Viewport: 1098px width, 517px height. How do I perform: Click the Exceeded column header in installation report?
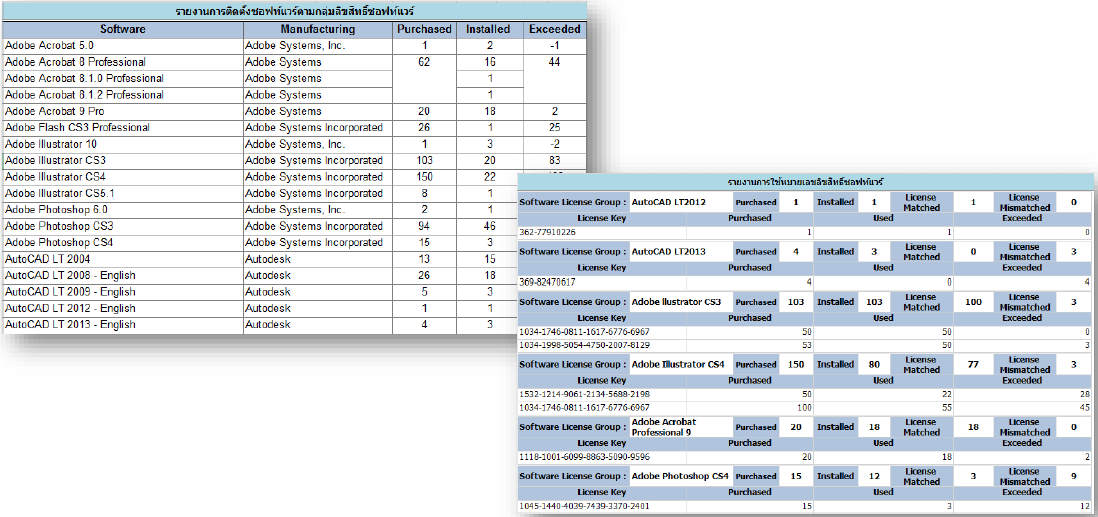coord(555,29)
